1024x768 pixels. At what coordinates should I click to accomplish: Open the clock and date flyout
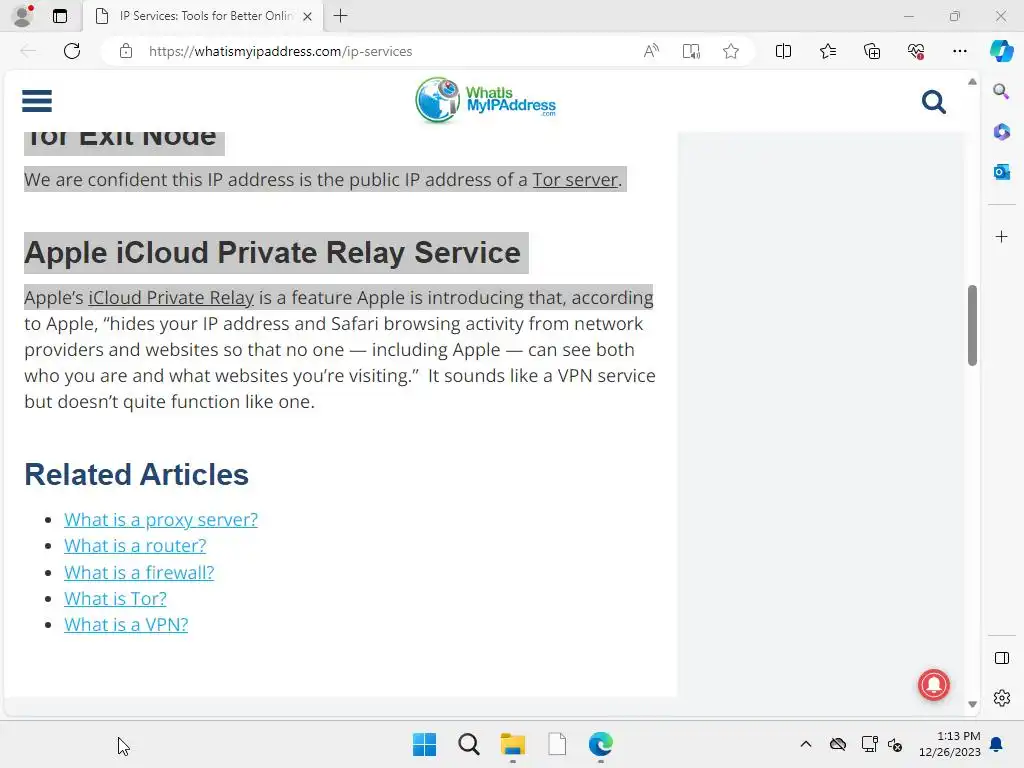point(950,744)
